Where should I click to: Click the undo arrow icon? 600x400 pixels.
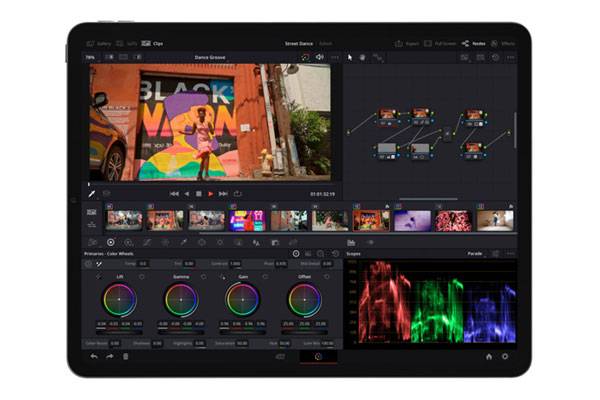pos(94,356)
